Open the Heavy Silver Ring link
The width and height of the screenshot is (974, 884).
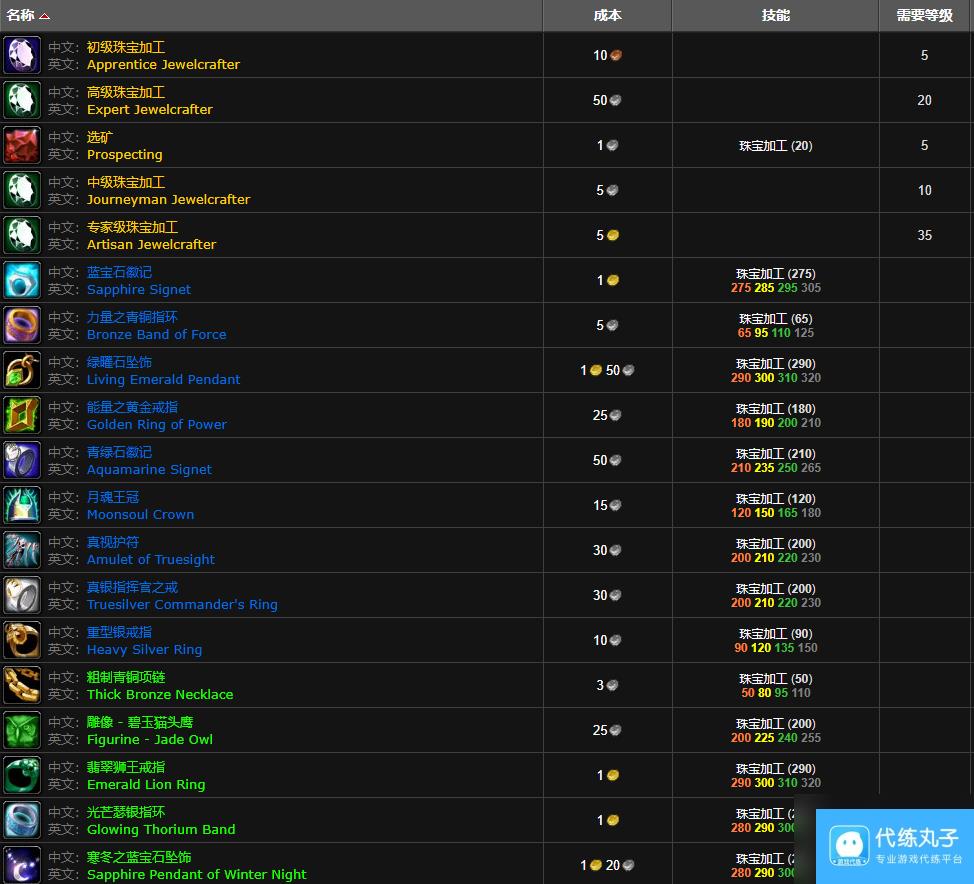(144, 650)
